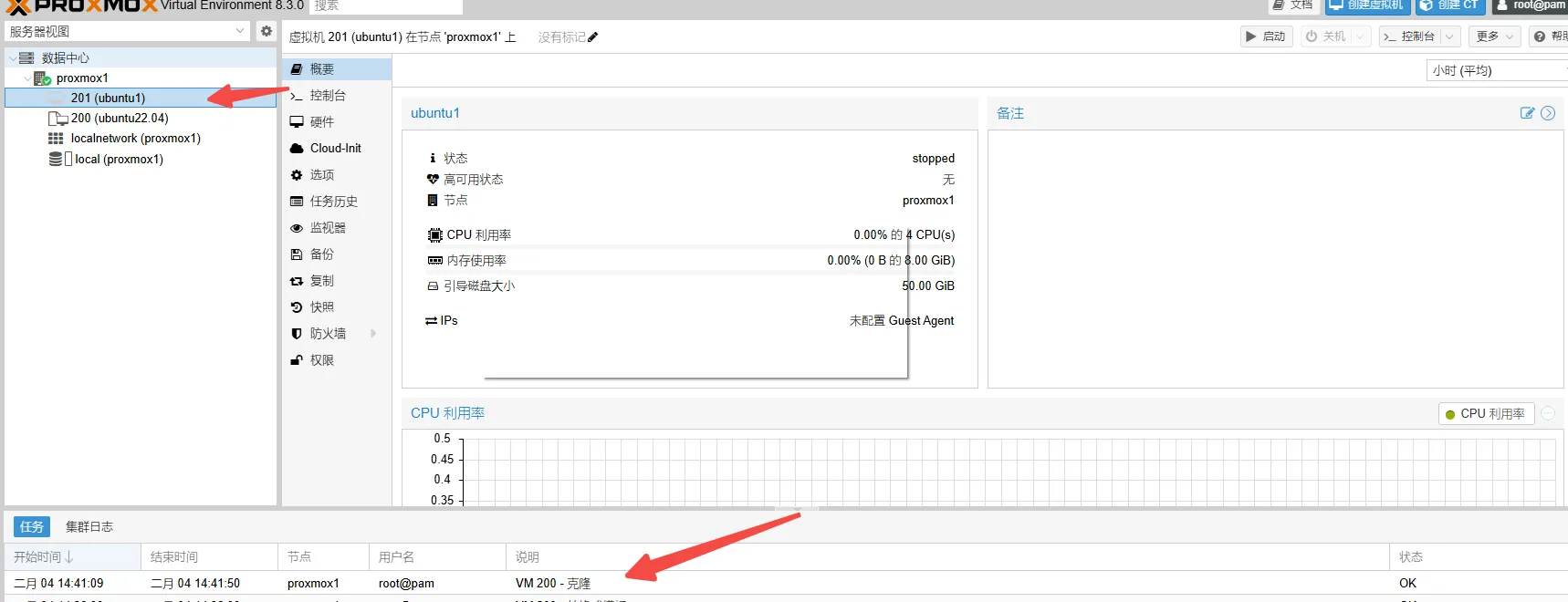Open the 控制台 dropdown arrow in toolbar
Screen dimensions: 1568x602
pos(1449,36)
